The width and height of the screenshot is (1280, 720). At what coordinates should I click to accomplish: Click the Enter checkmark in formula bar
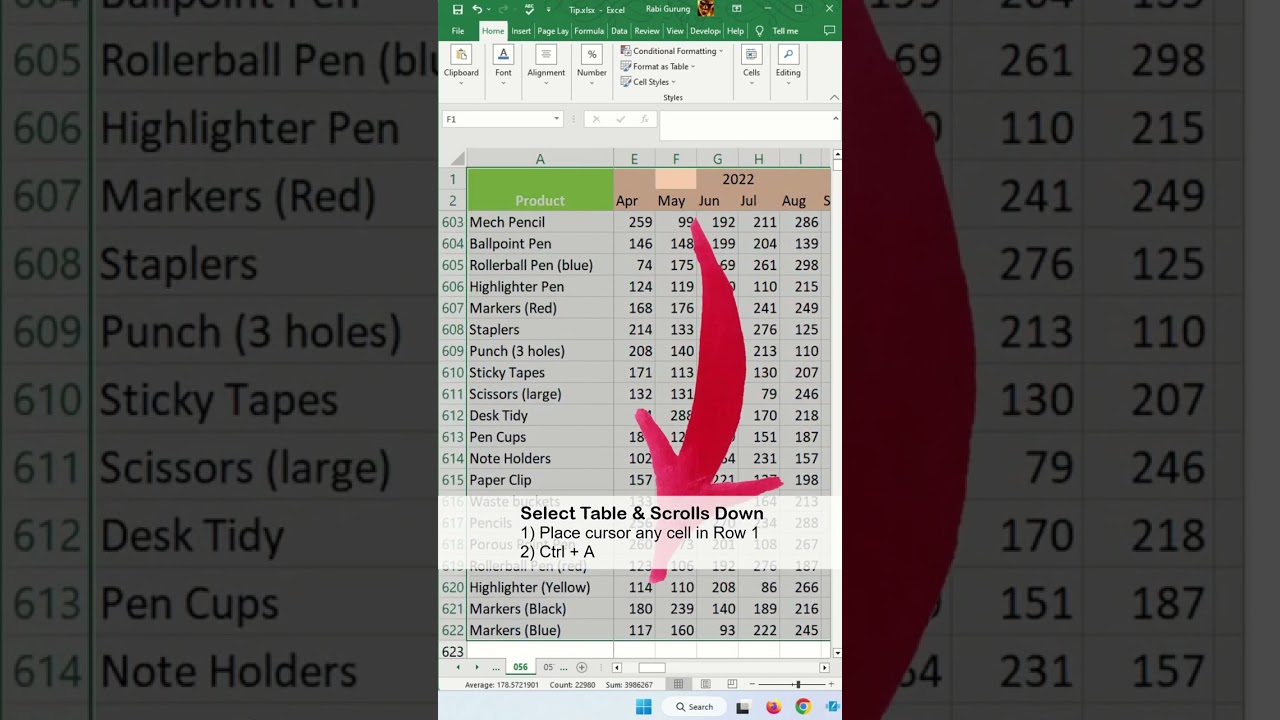[x=620, y=119]
